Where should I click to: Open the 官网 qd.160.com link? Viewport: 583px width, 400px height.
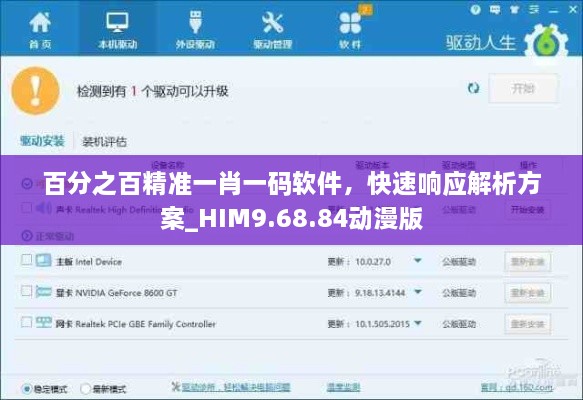point(517,387)
